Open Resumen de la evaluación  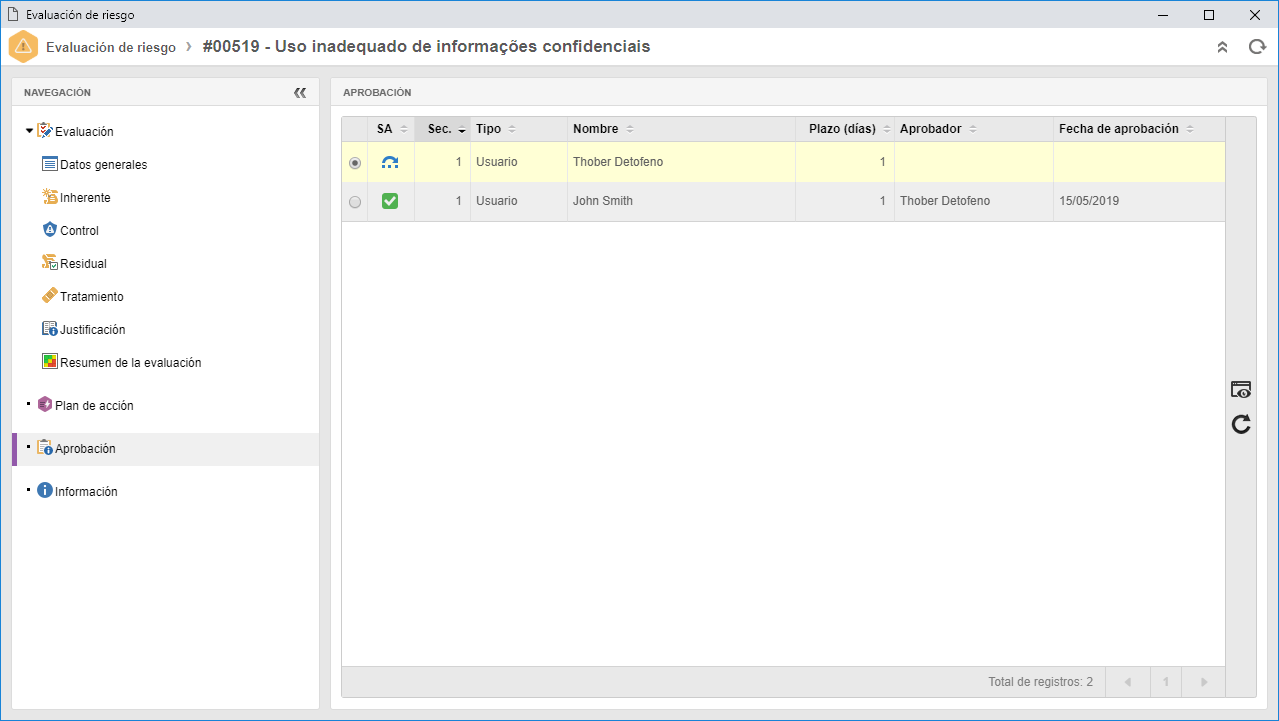121,362
